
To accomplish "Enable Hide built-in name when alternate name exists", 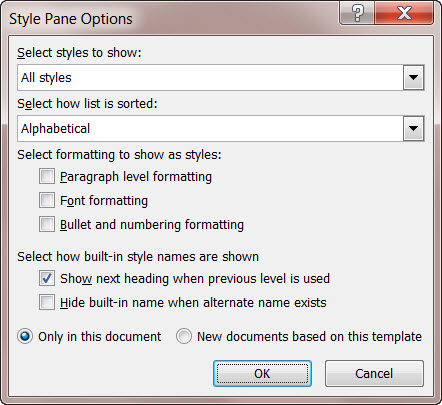I will [47, 302].
